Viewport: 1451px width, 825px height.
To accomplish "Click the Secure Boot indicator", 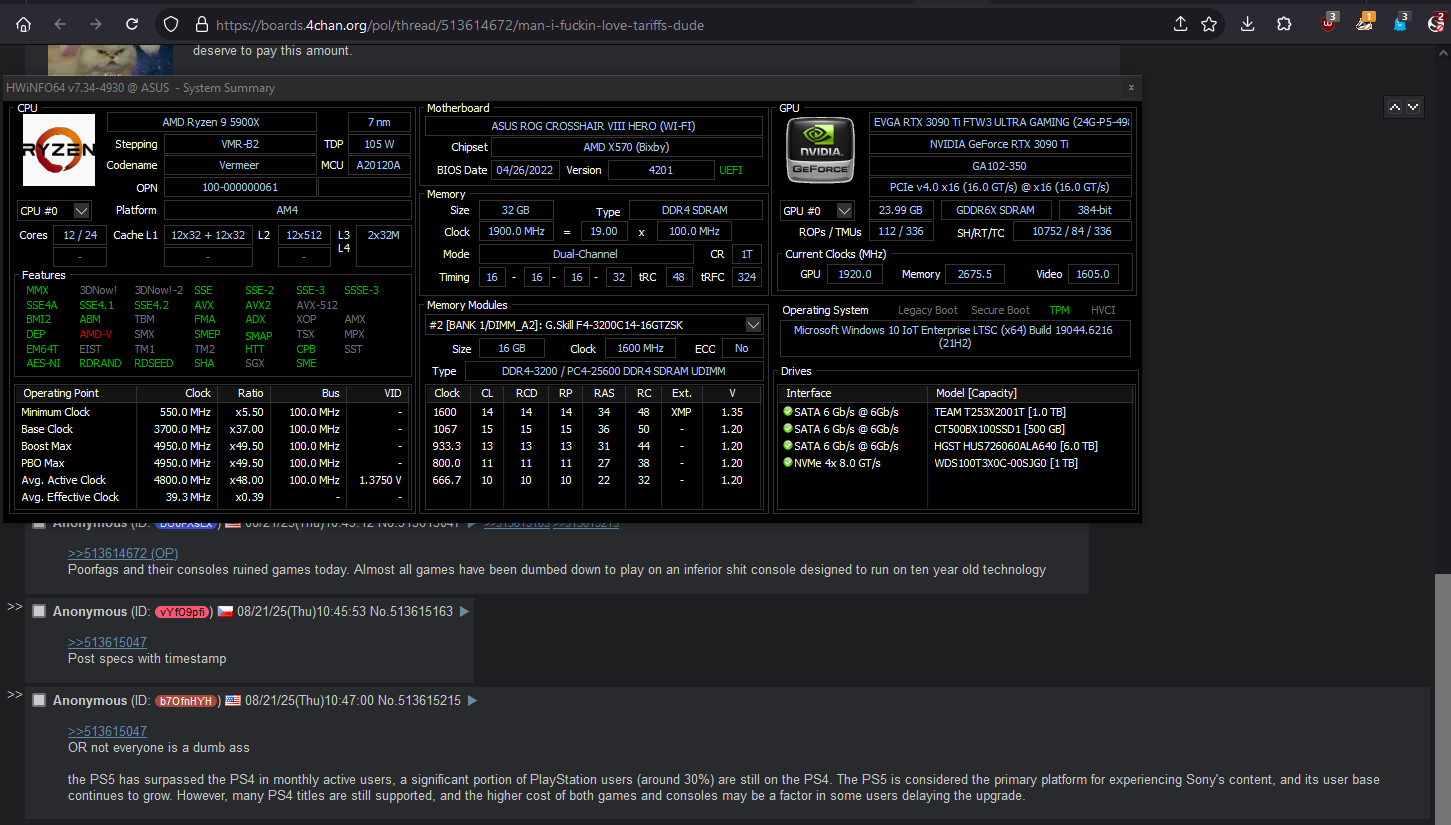I will (x=1000, y=310).
